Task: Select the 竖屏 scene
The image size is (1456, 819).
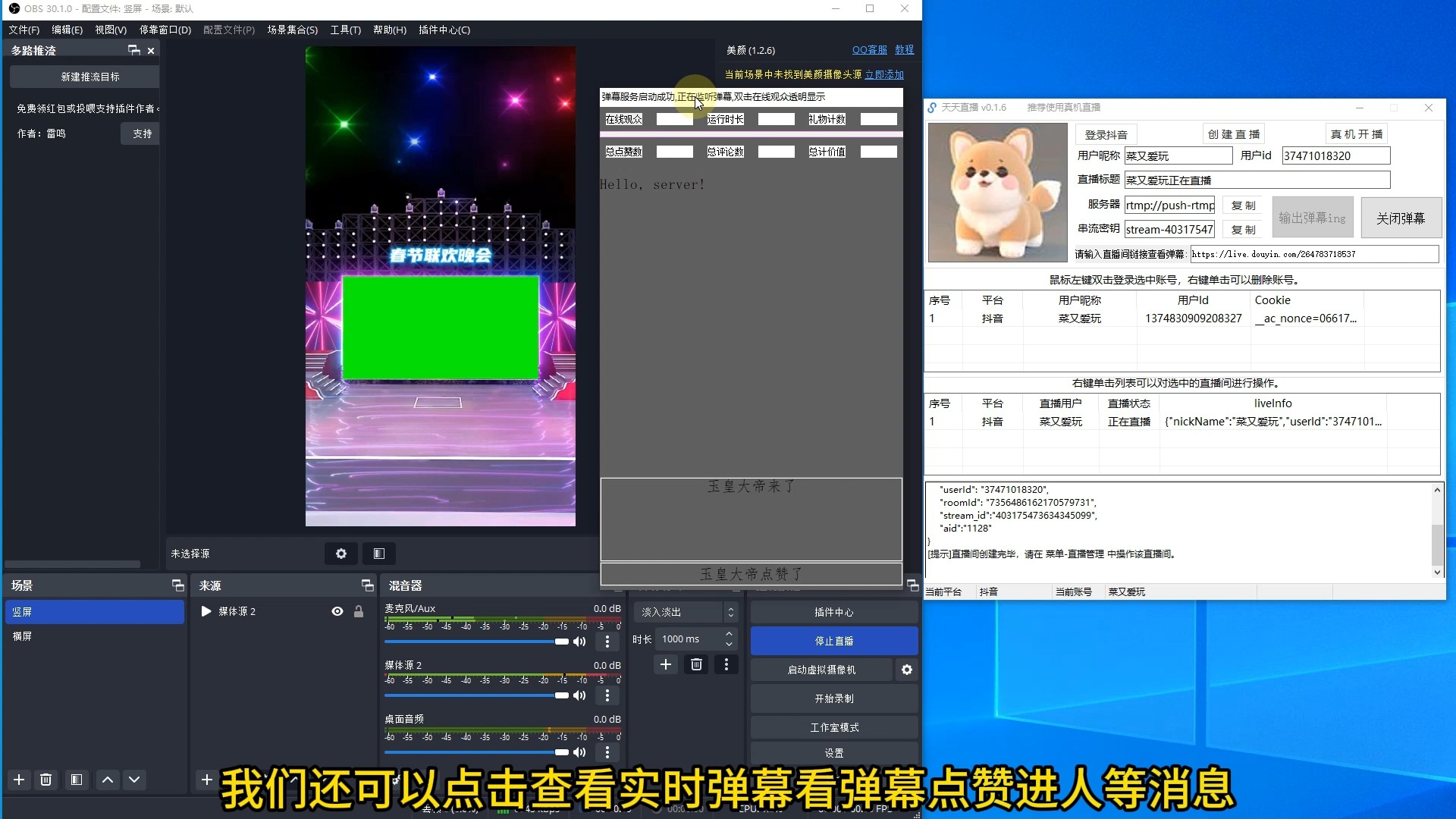Action: coord(95,612)
